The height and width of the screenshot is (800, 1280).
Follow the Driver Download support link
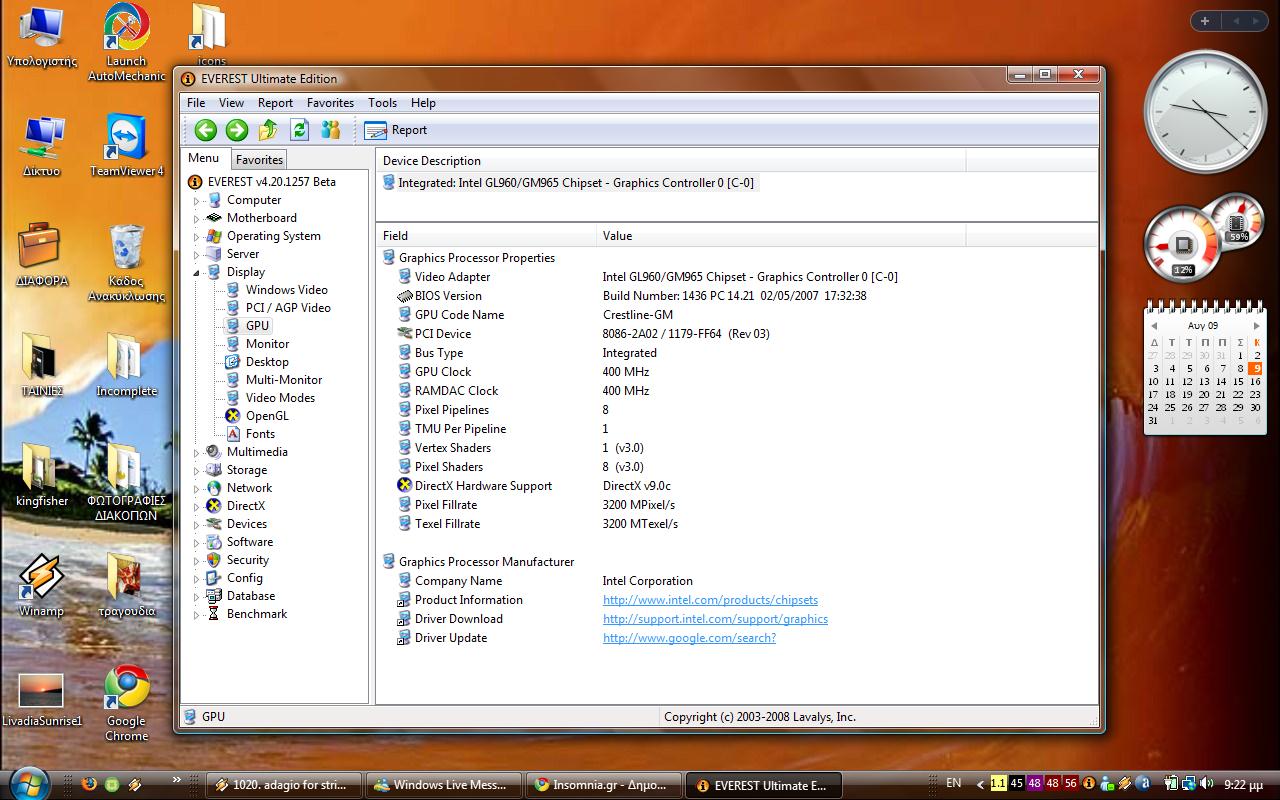pyautogui.click(x=715, y=619)
